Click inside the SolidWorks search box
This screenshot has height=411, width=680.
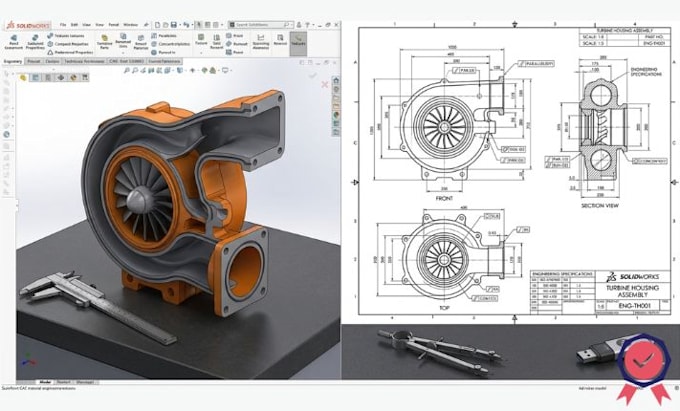[260, 25]
